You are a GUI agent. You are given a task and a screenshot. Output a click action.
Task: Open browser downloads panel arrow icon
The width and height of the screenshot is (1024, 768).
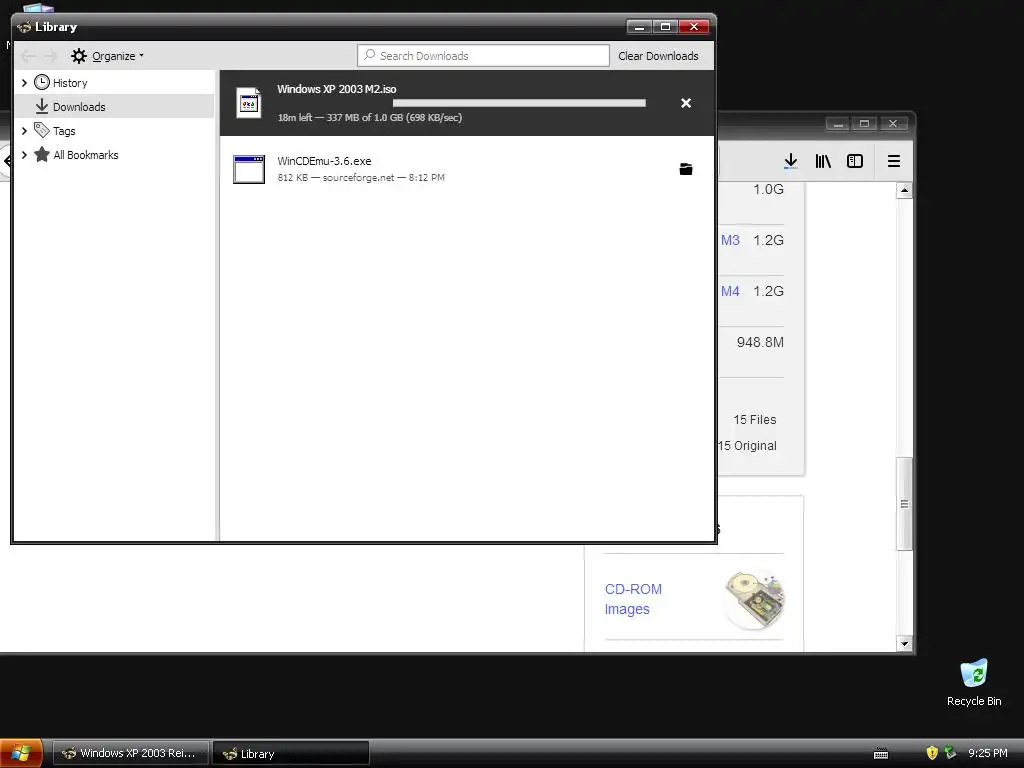coord(791,161)
